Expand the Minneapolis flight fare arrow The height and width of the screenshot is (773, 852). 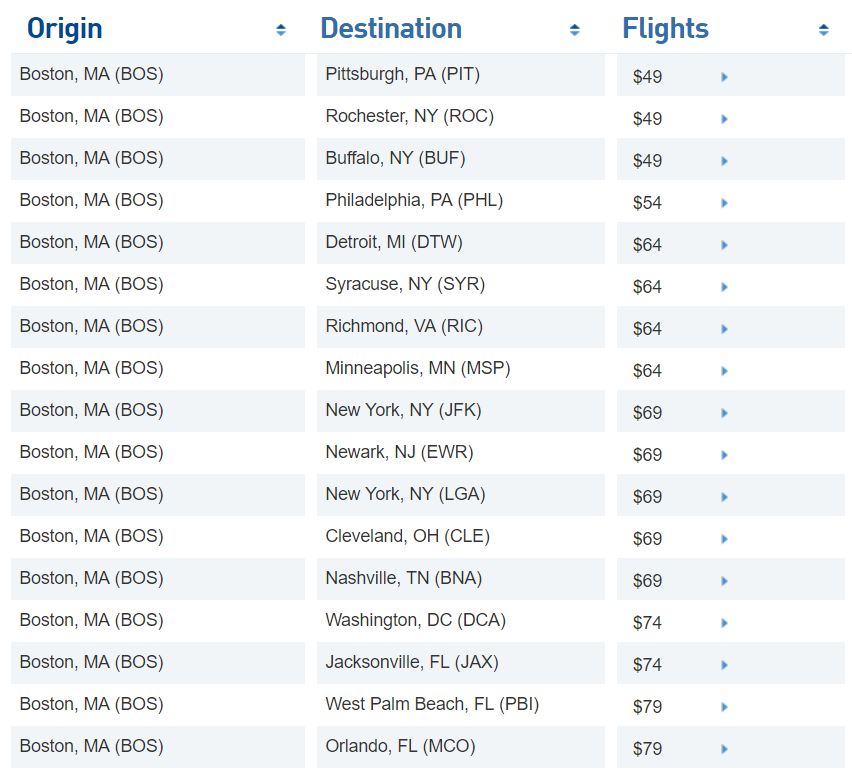coord(724,371)
